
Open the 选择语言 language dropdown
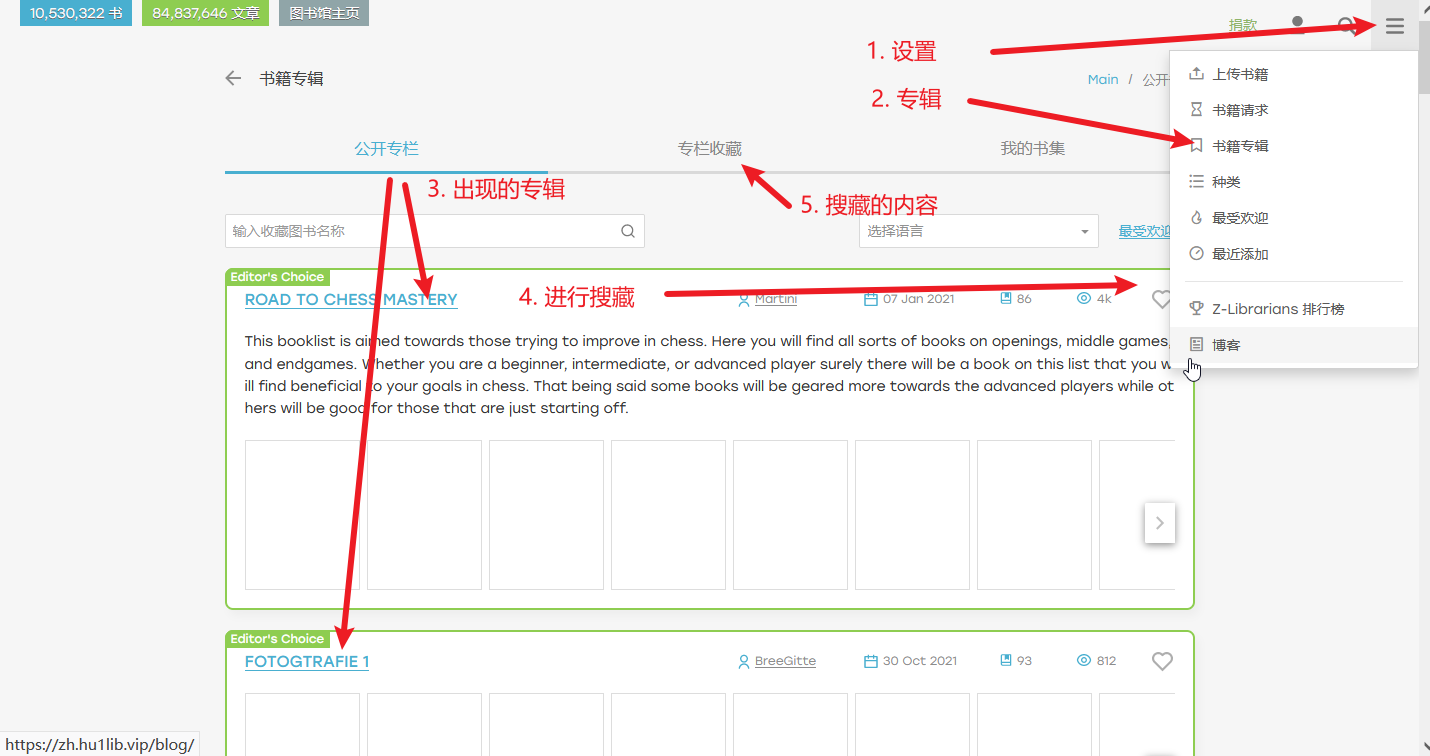pos(978,231)
